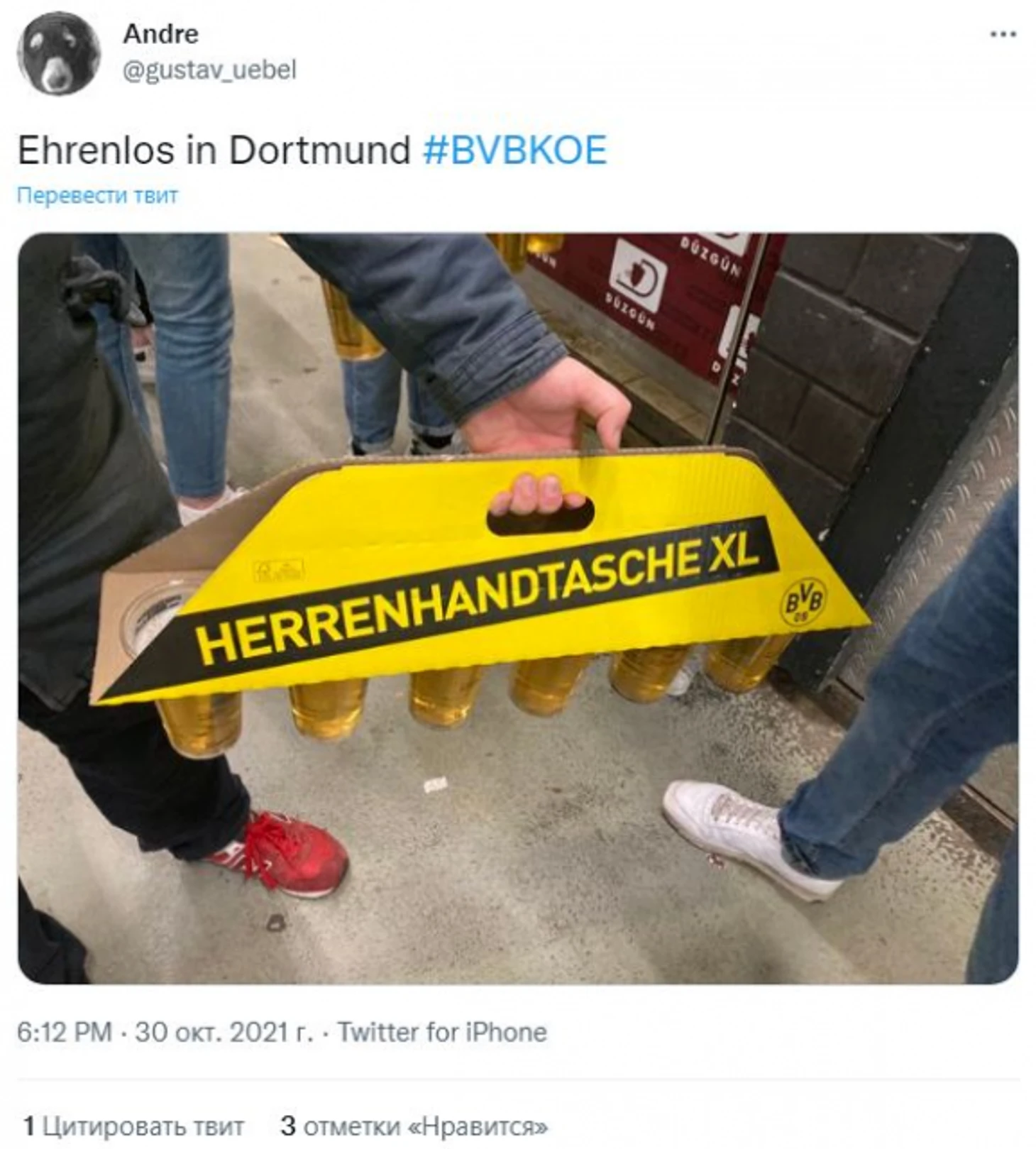Translate tweet via Перевести твит
Screen dimensions: 1036x1149
[x=97, y=195]
